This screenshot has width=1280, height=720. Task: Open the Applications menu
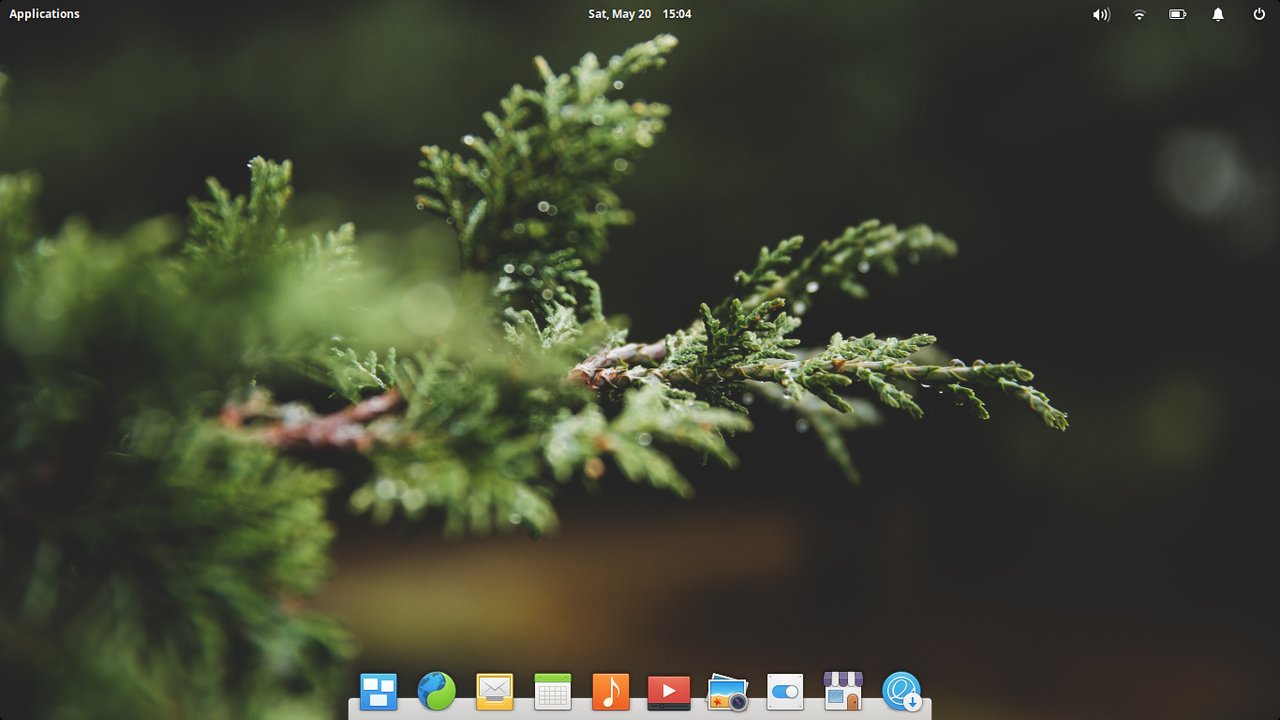click(44, 14)
